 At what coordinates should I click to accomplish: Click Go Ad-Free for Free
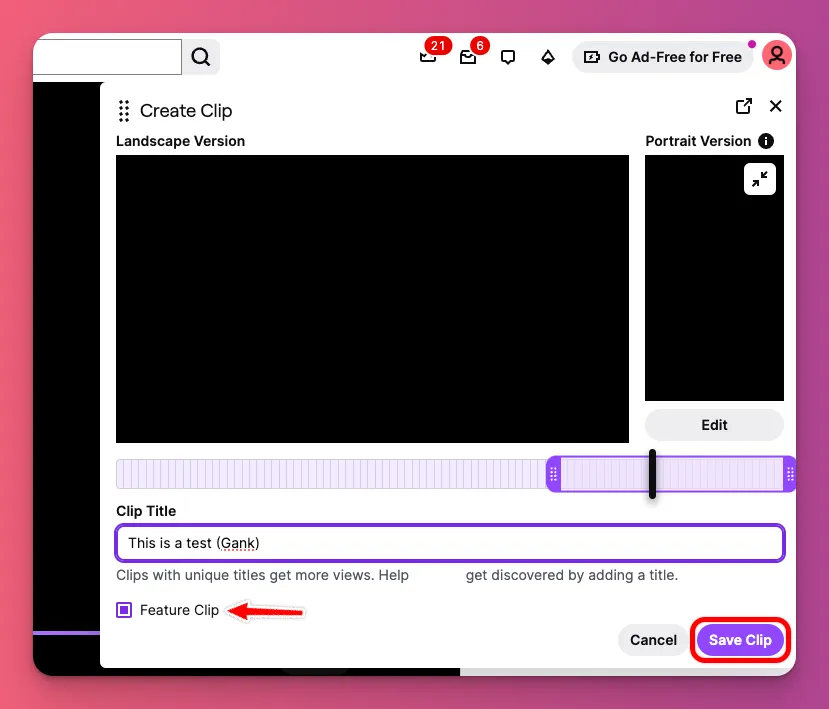[x=663, y=57]
